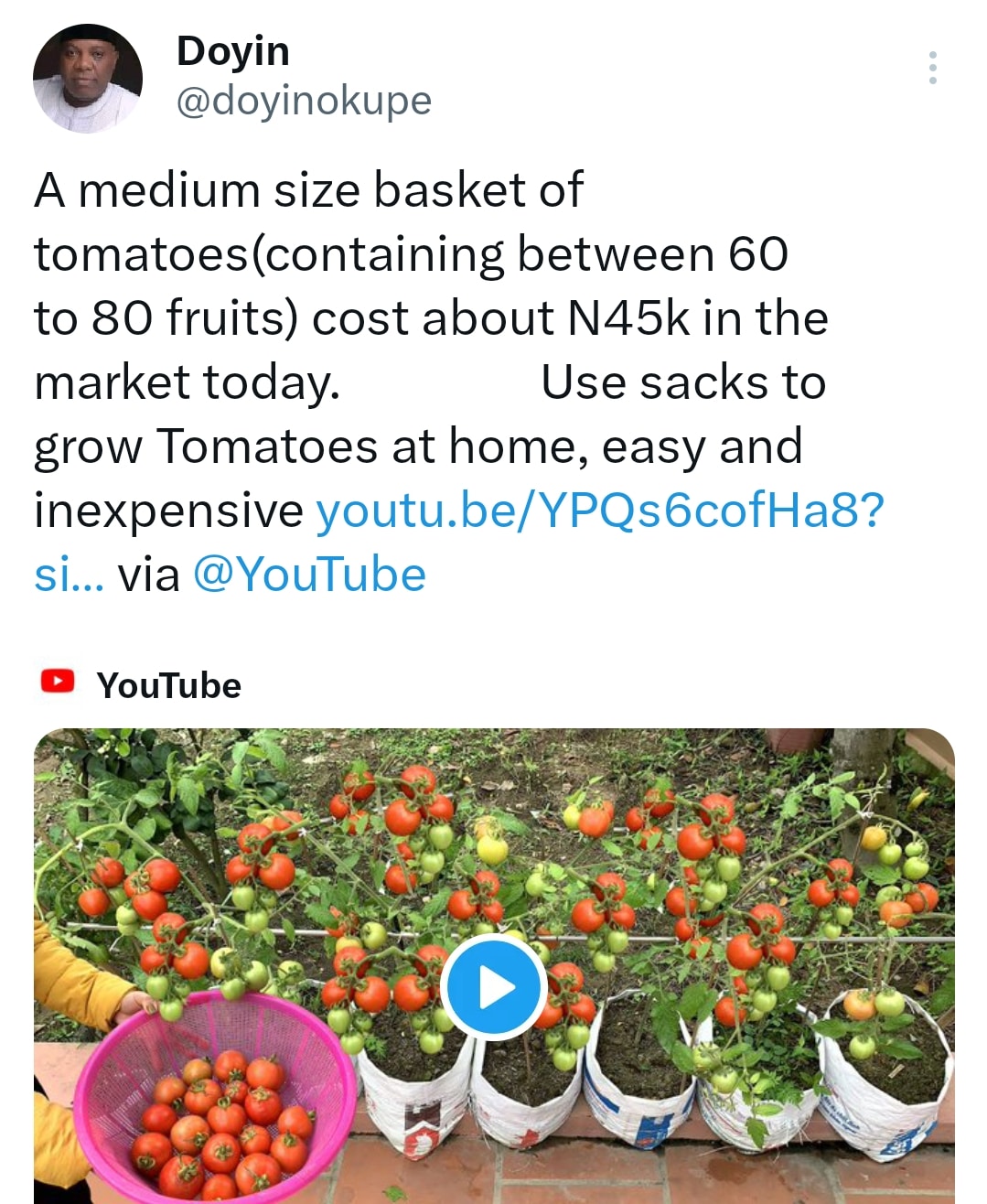Tap Doyin's profile avatar picture
This screenshot has height=1204, width=987.
coord(88,79)
